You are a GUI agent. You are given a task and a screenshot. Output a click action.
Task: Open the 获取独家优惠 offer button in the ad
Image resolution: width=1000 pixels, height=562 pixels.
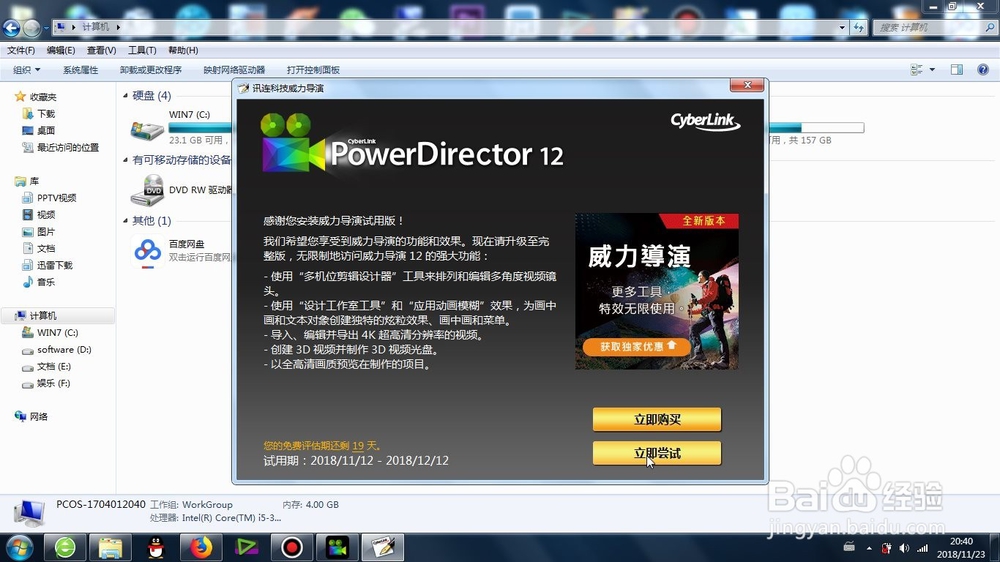coord(636,346)
